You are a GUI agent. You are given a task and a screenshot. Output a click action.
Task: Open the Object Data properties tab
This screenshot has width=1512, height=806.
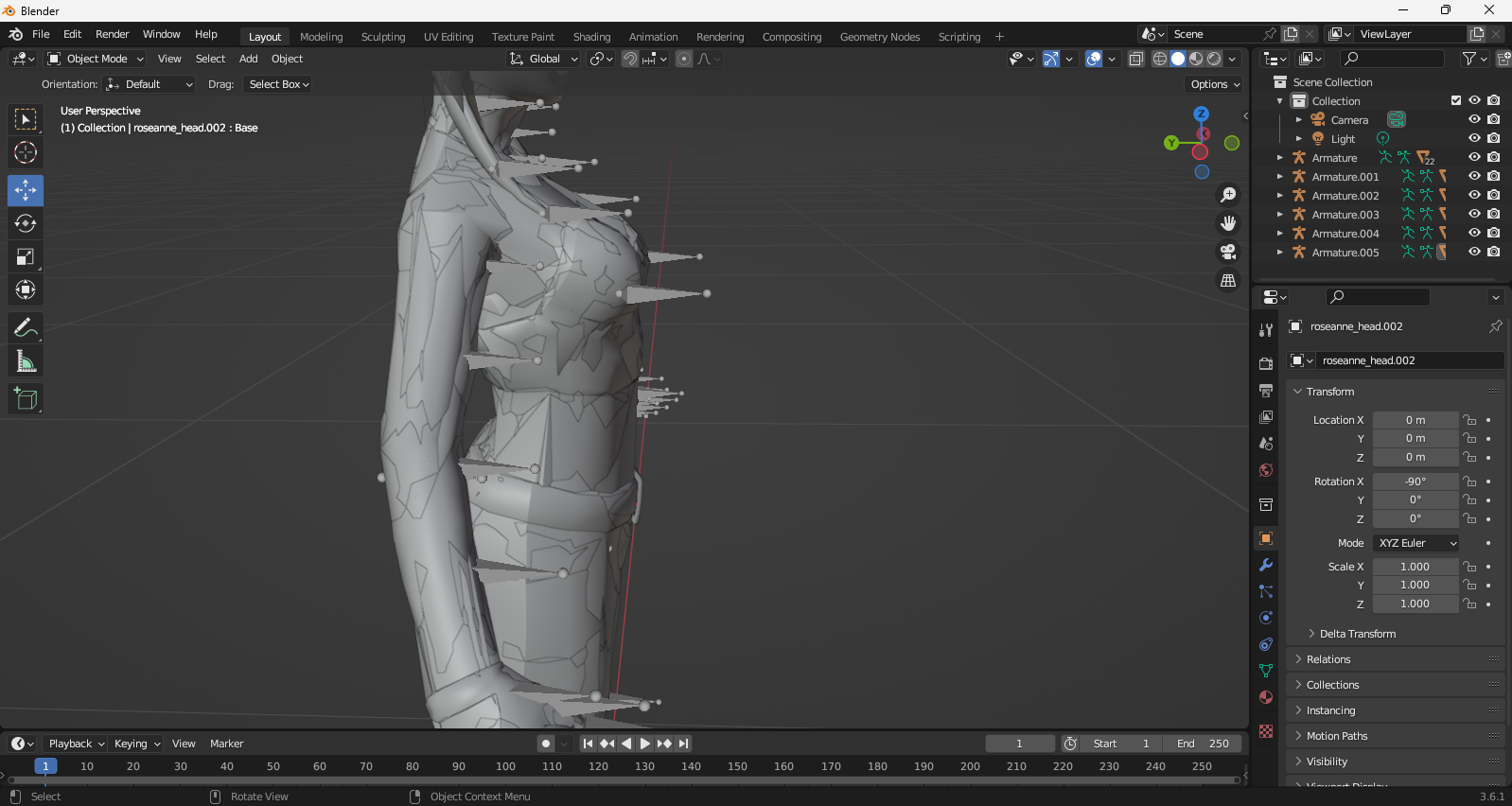[1266, 671]
